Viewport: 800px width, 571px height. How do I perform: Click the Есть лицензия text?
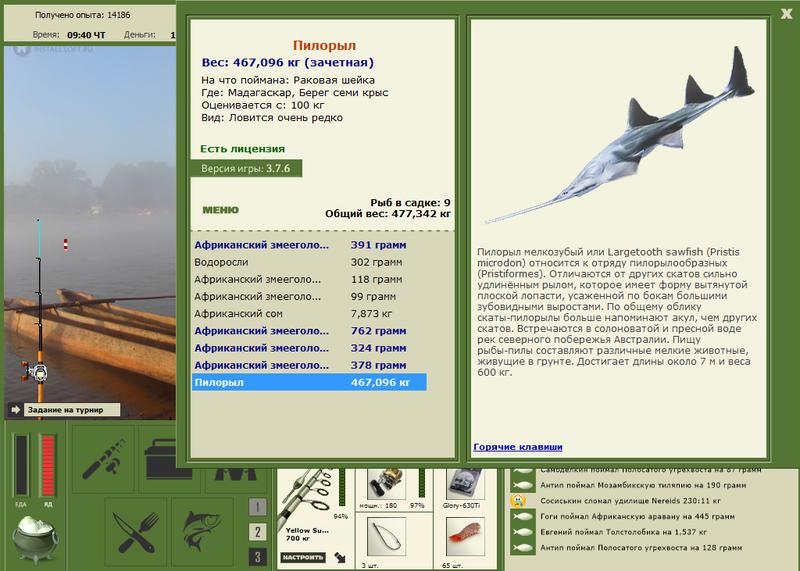pyautogui.click(x=242, y=149)
